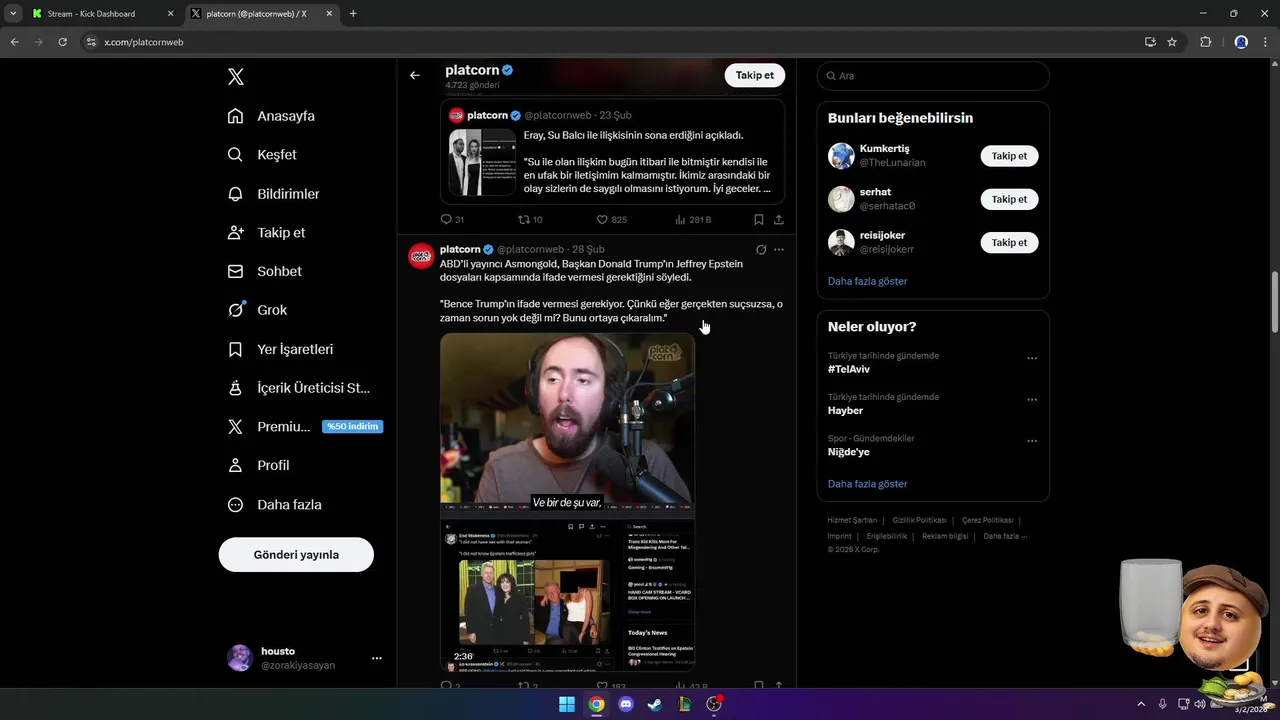
Task: Open options for Hayber trend
Action: click(1032, 399)
